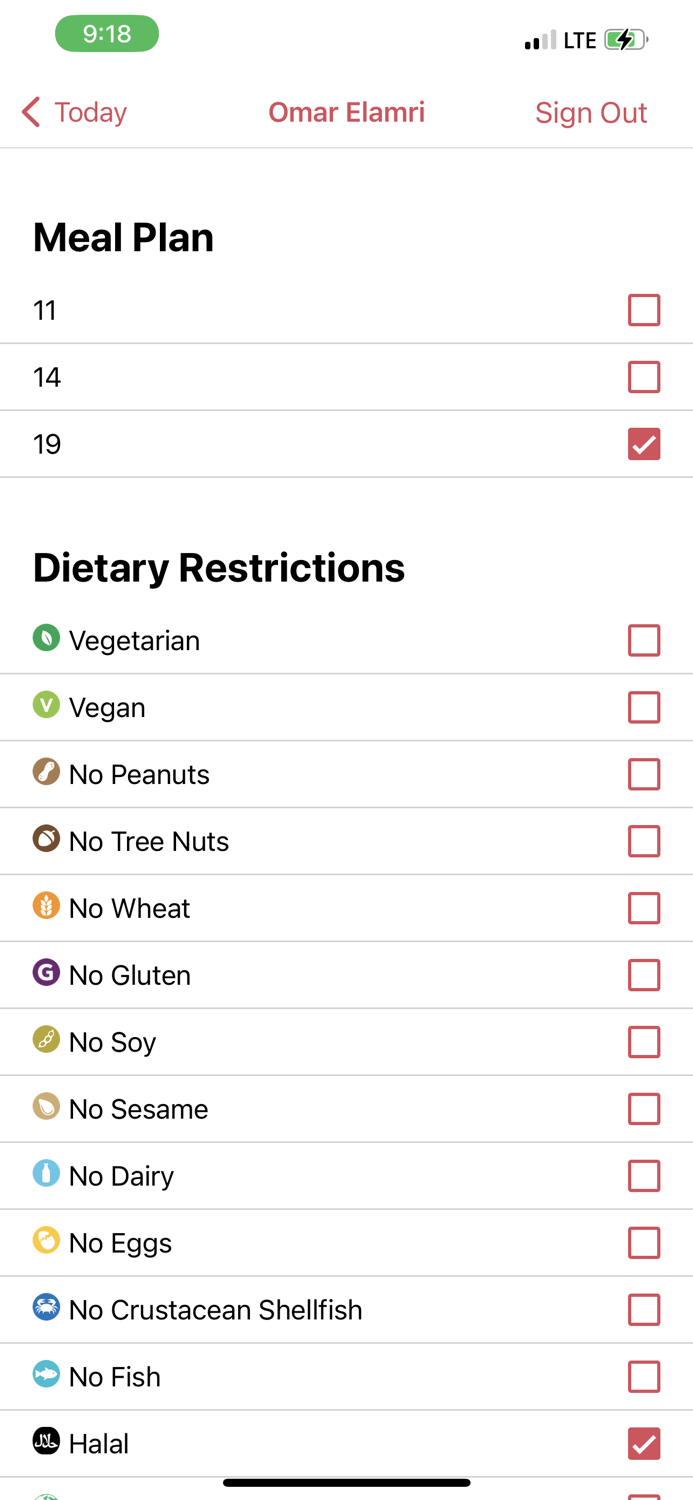Screen dimensions: 693x1500
Task: Enable the No Eggs checkbox
Action: tap(644, 1243)
